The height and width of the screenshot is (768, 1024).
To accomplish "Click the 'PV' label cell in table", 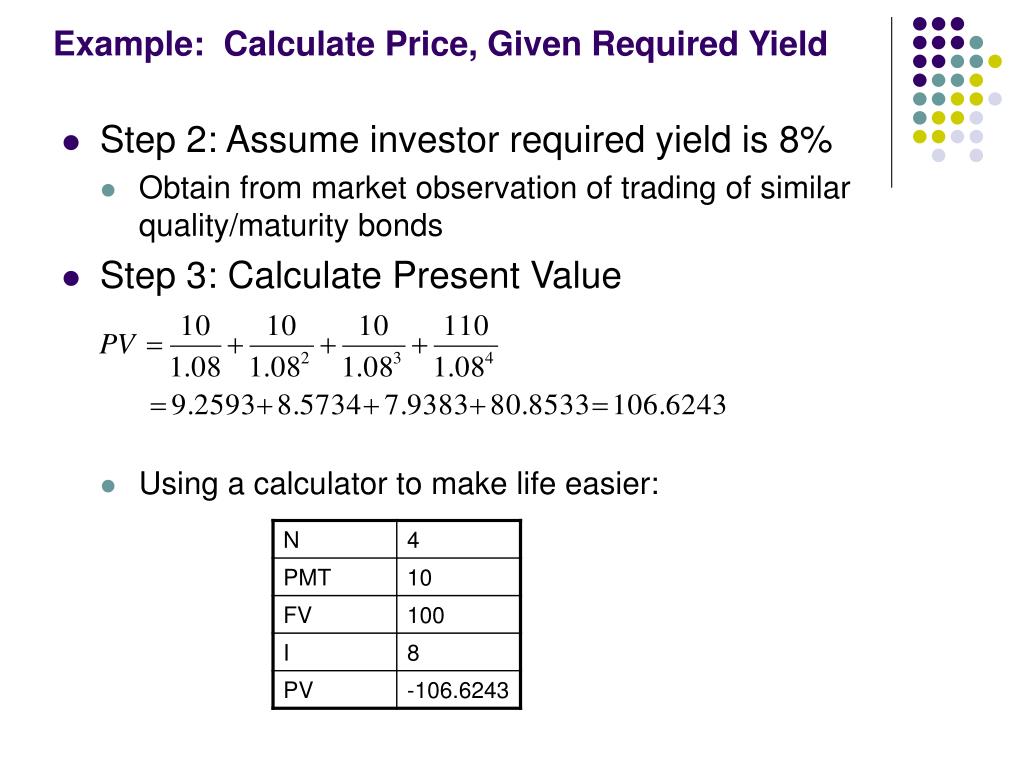I will click(x=334, y=689).
